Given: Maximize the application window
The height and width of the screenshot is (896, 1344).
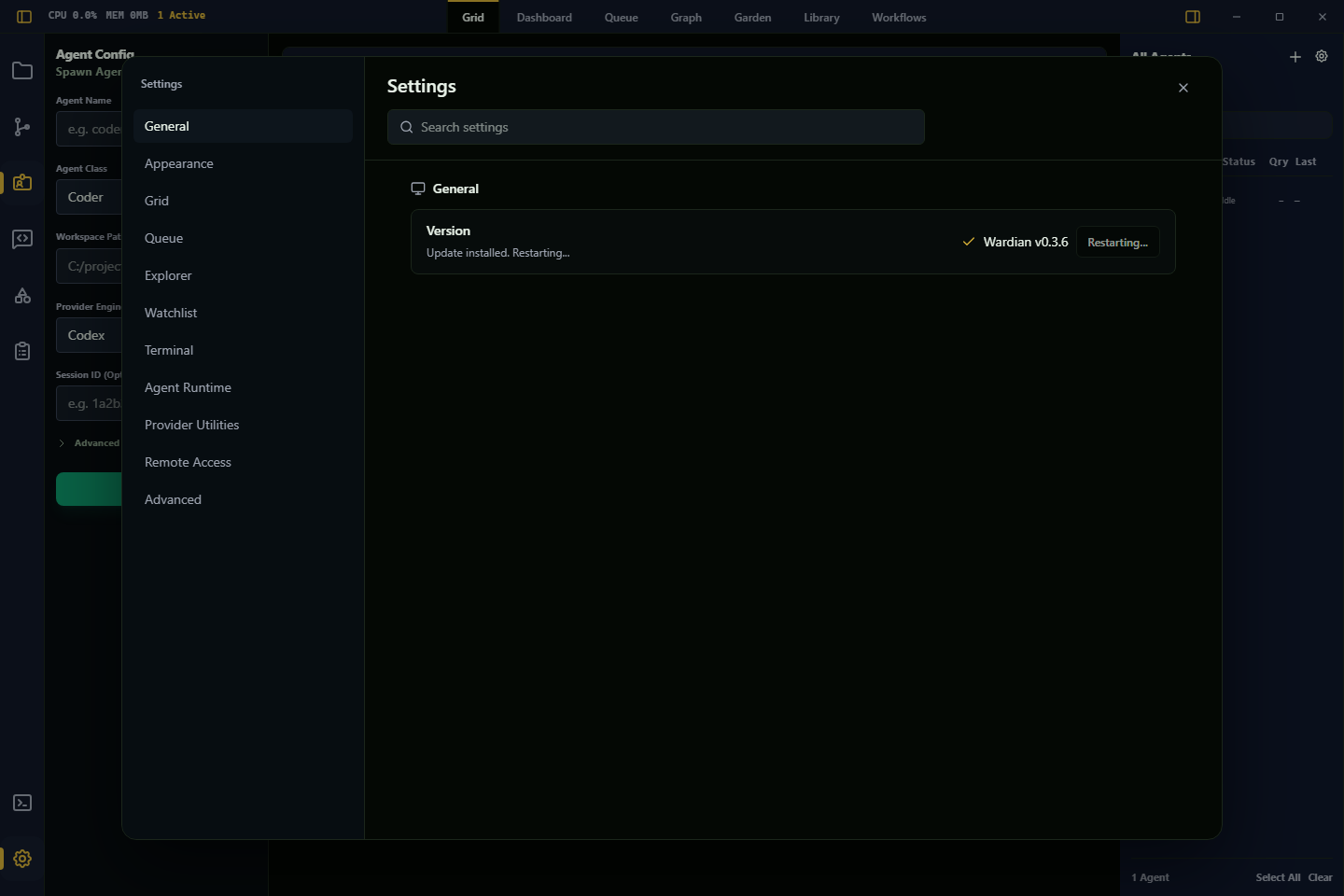Looking at the screenshot, I should (x=1280, y=17).
